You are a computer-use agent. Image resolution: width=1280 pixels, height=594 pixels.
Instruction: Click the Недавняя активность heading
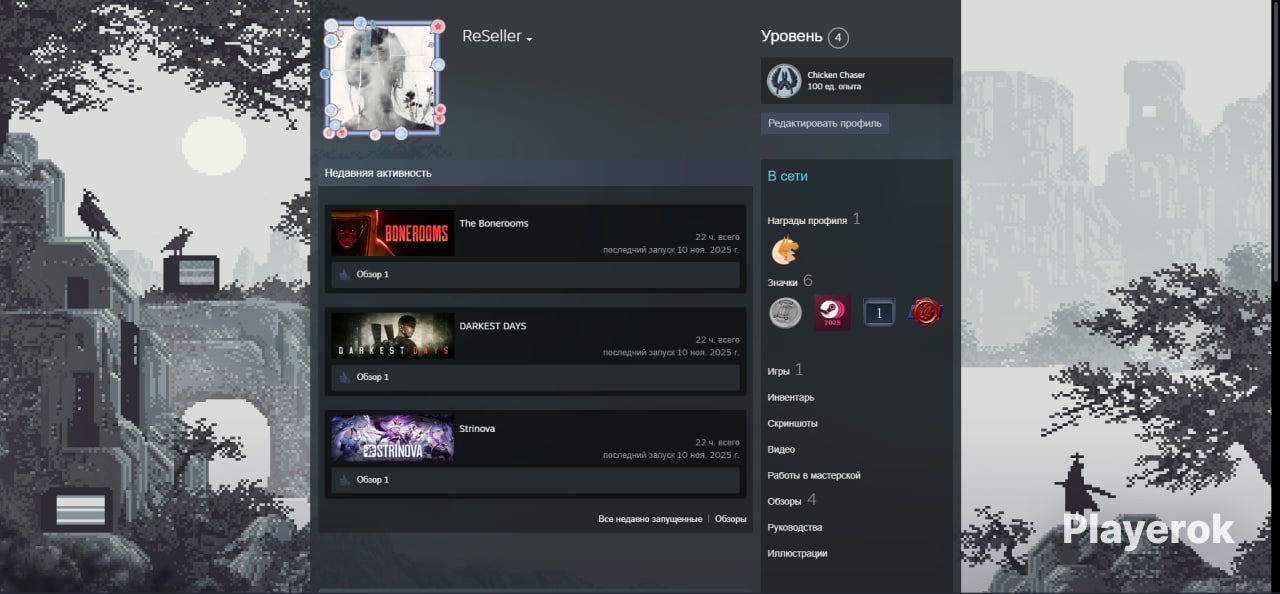pyautogui.click(x=378, y=173)
